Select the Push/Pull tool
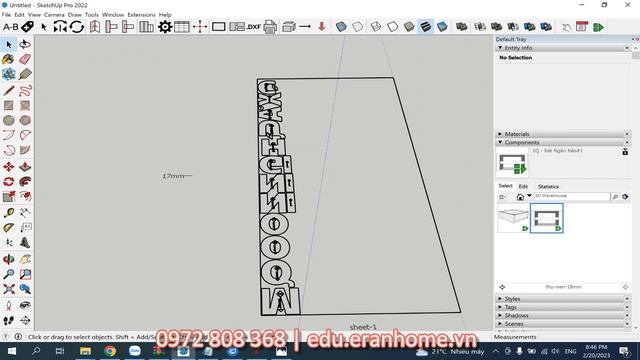640x360 pixels. click(x=25, y=167)
